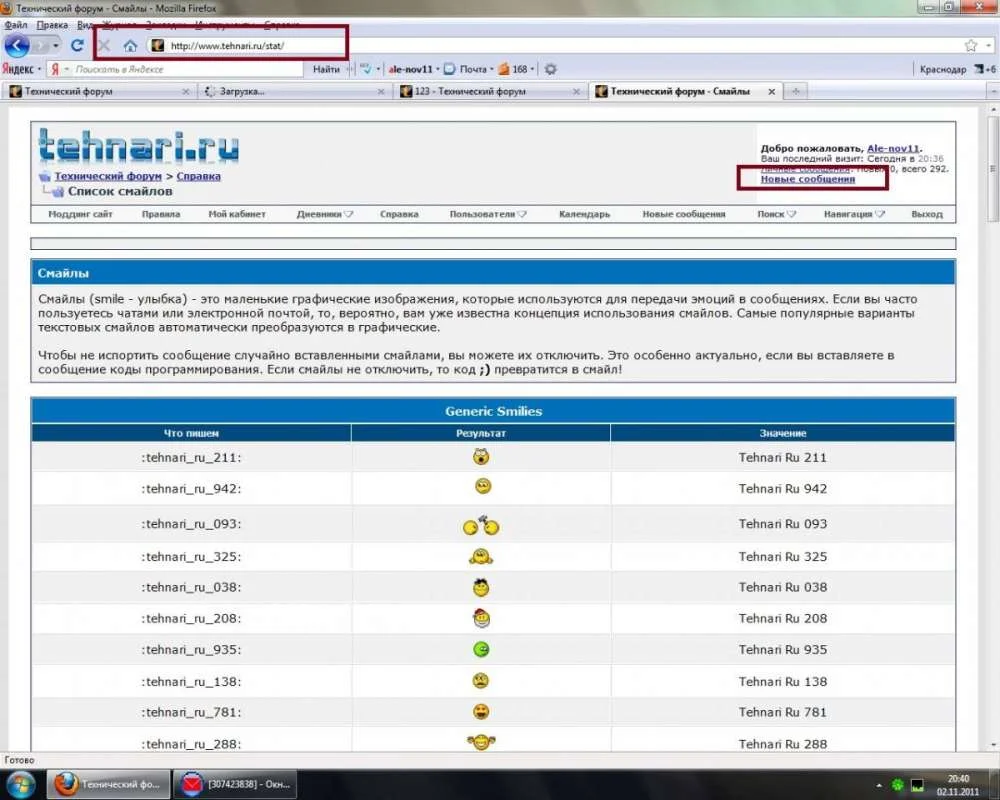Open the Файл menu
The image size is (1000, 800).
pos(16,25)
